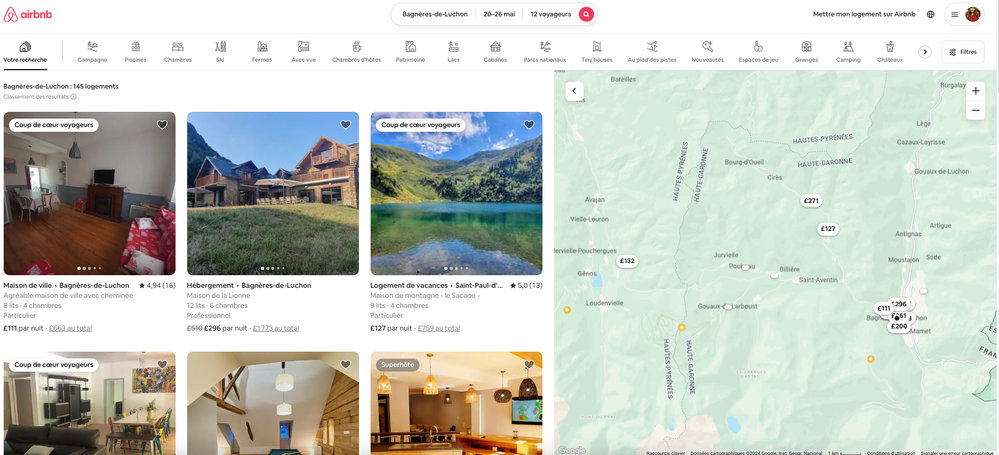Image resolution: width=999 pixels, height=455 pixels.
Task: Open the globe language selector
Action: (x=930, y=14)
